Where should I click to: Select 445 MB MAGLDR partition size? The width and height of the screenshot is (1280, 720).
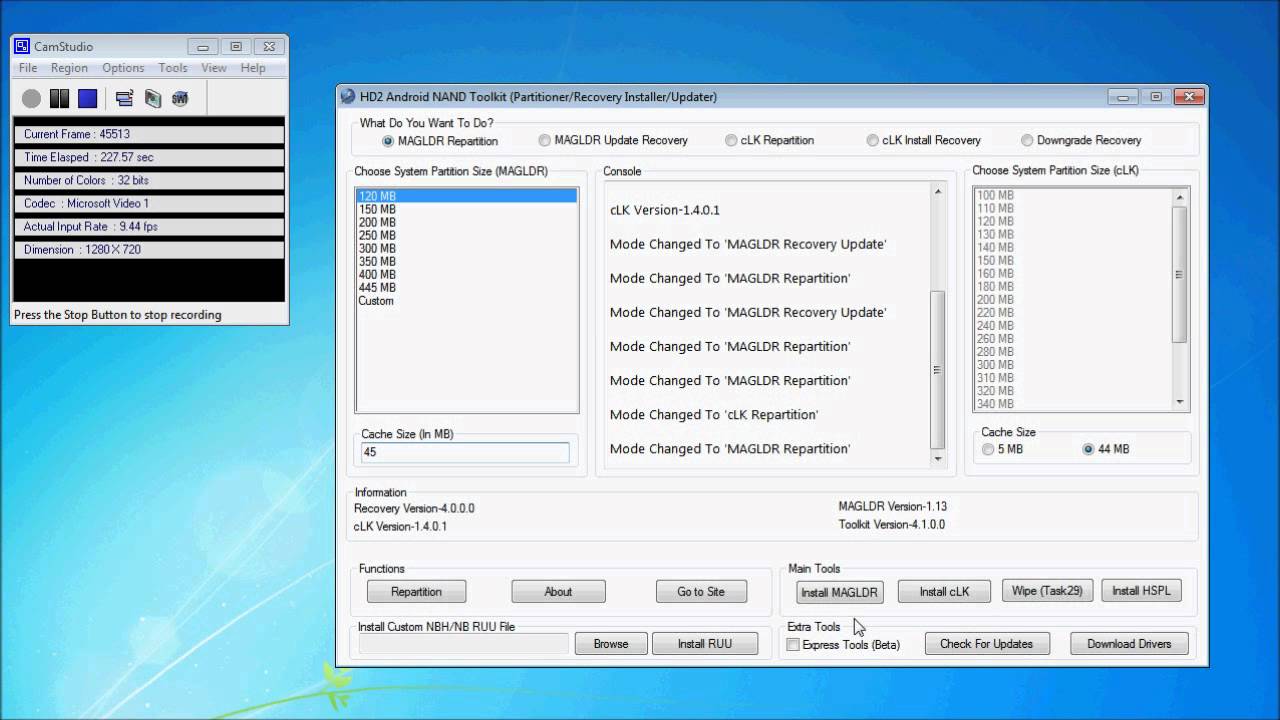(x=466, y=287)
